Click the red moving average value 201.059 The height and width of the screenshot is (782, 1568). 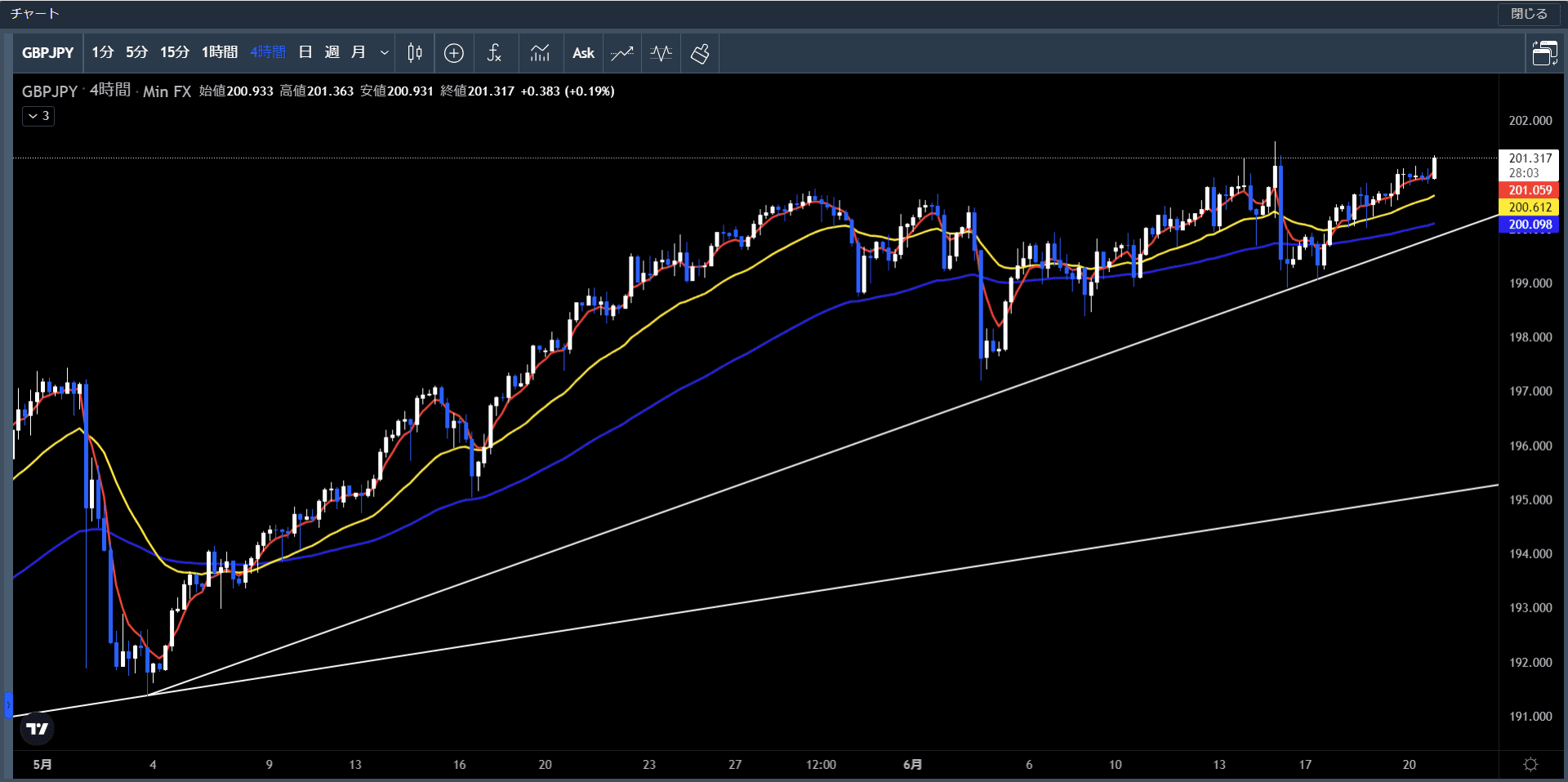pos(1529,190)
